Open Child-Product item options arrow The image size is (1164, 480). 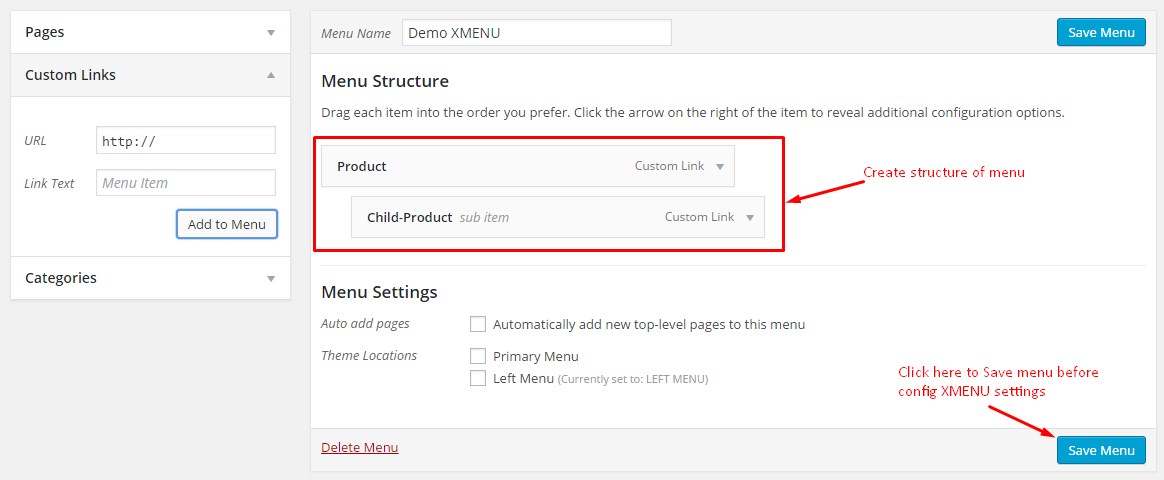[750, 217]
